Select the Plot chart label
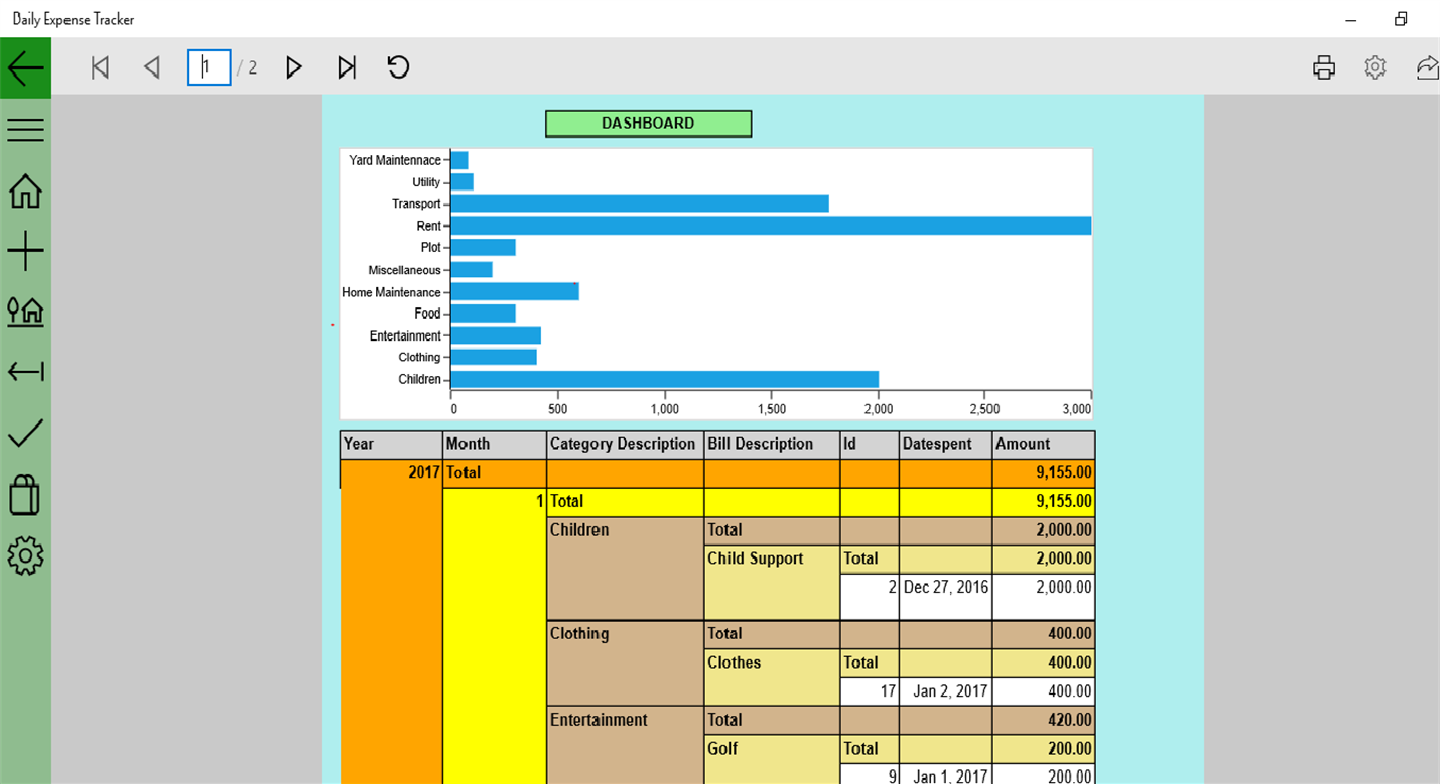The image size is (1440, 784). 430,247
